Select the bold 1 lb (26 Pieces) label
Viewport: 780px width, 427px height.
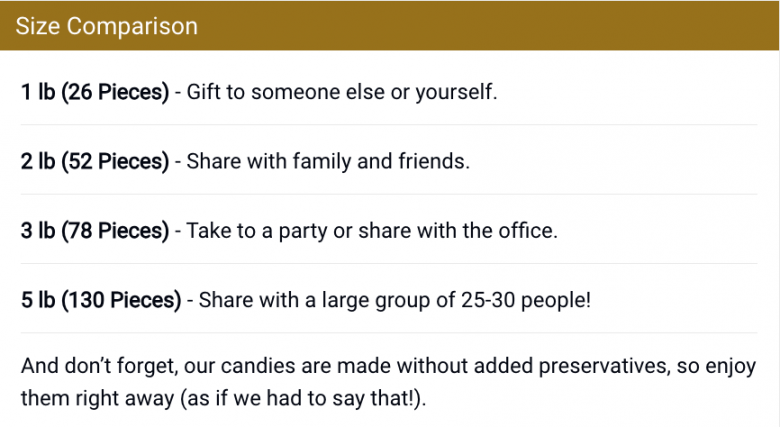click(95, 92)
